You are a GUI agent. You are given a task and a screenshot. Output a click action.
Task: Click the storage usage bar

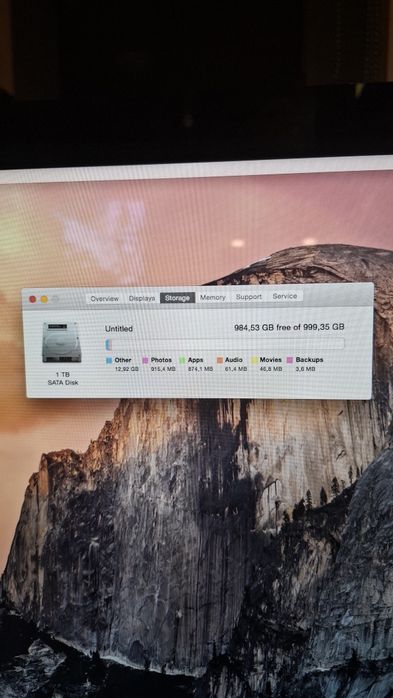click(225, 344)
